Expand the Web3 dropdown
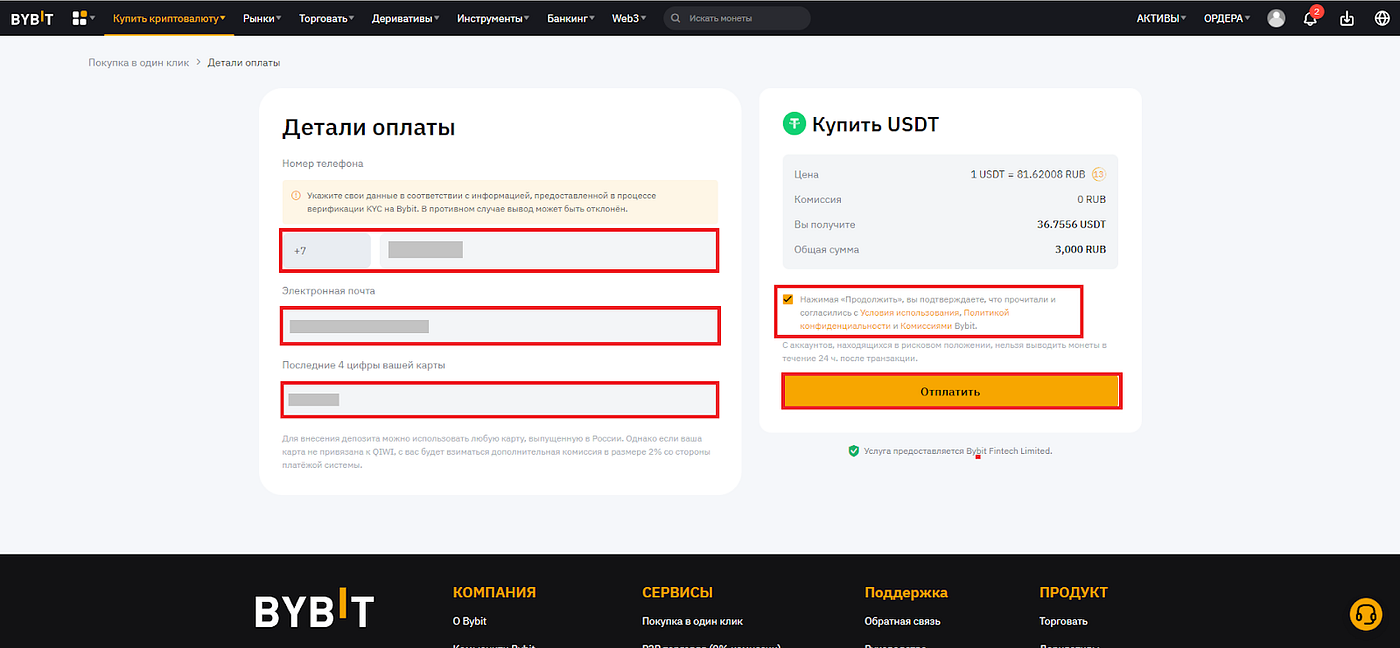The image size is (1400, 648). 628,18
